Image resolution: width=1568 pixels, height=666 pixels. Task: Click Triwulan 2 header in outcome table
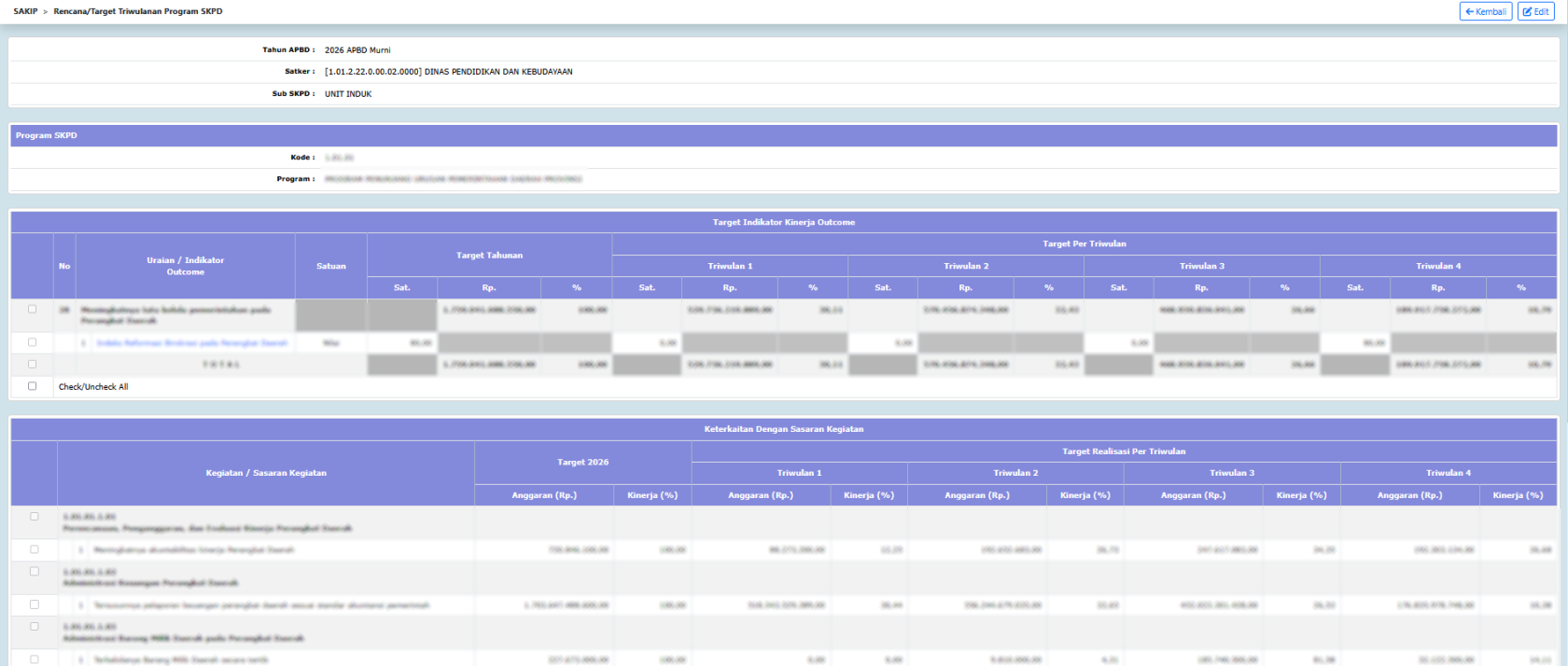pyautogui.click(x=966, y=266)
